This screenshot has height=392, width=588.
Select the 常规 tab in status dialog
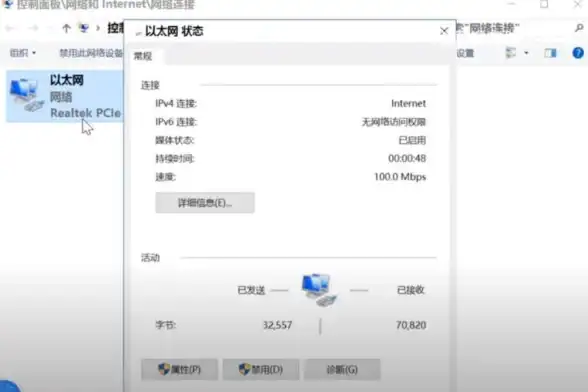143,56
